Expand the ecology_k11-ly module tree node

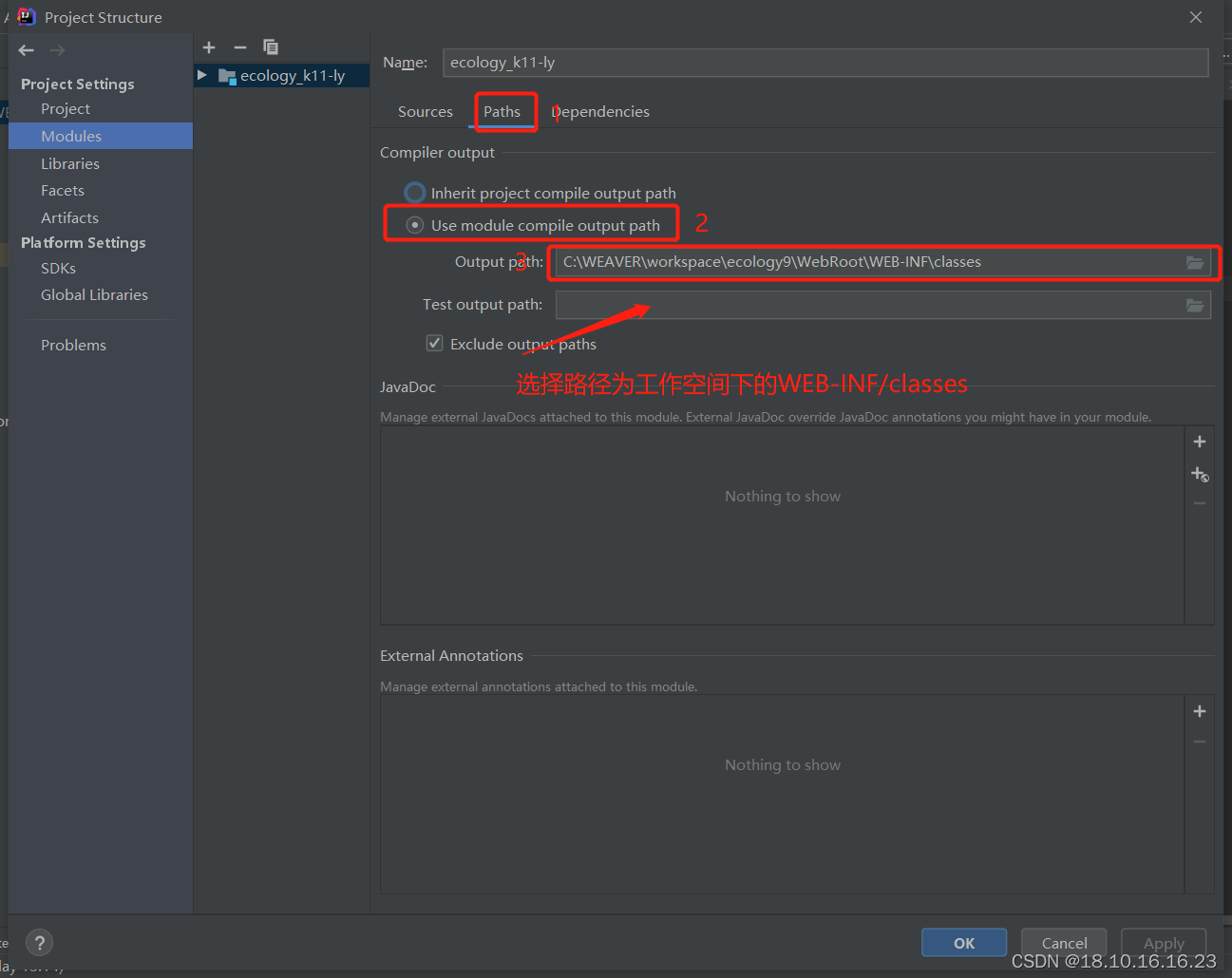pyautogui.click(x=202, y=75)
